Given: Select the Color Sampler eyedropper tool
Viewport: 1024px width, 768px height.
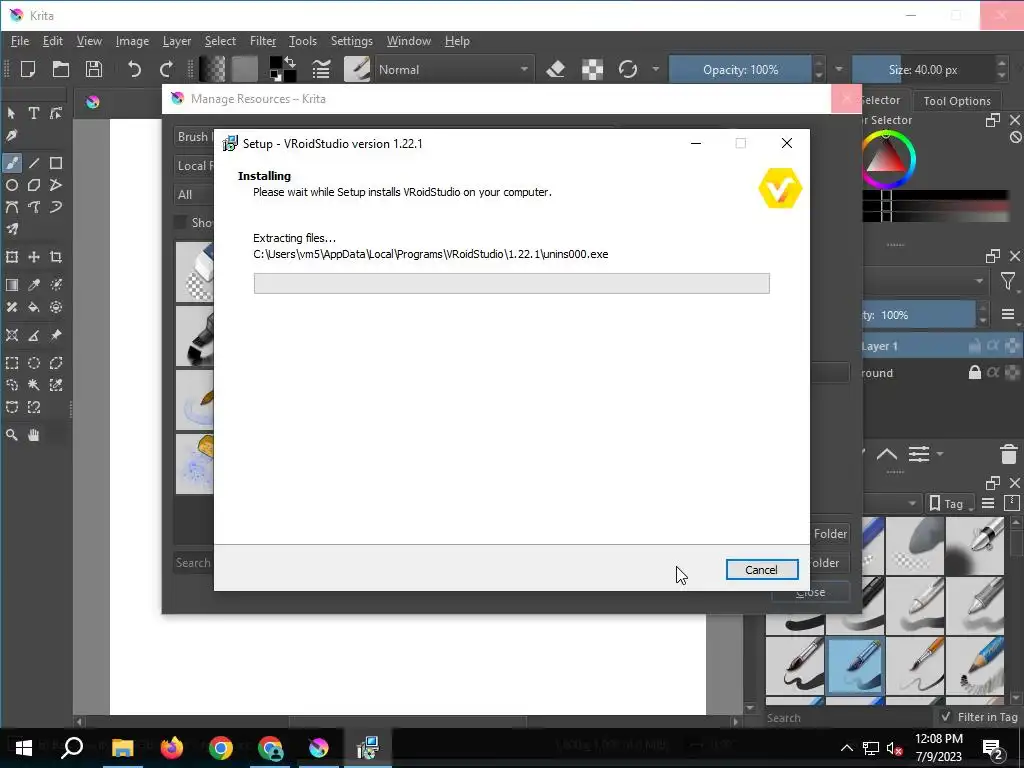Looking at the screenshot, I should tap(34, 285).
